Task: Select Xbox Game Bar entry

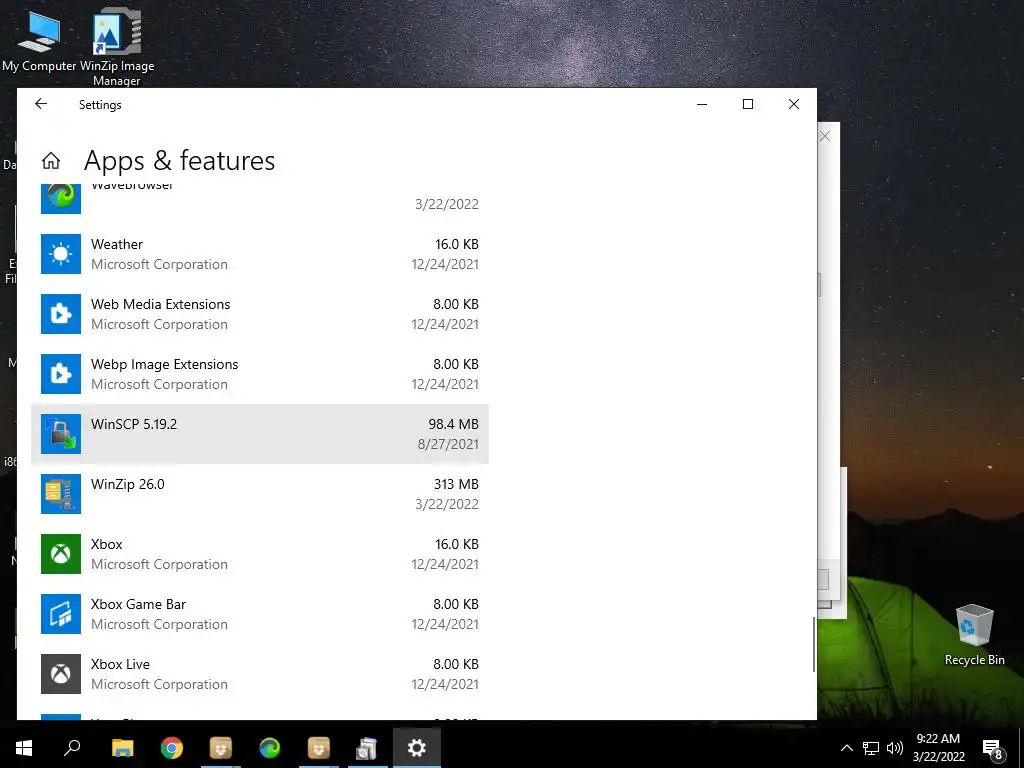Action: 260,615
